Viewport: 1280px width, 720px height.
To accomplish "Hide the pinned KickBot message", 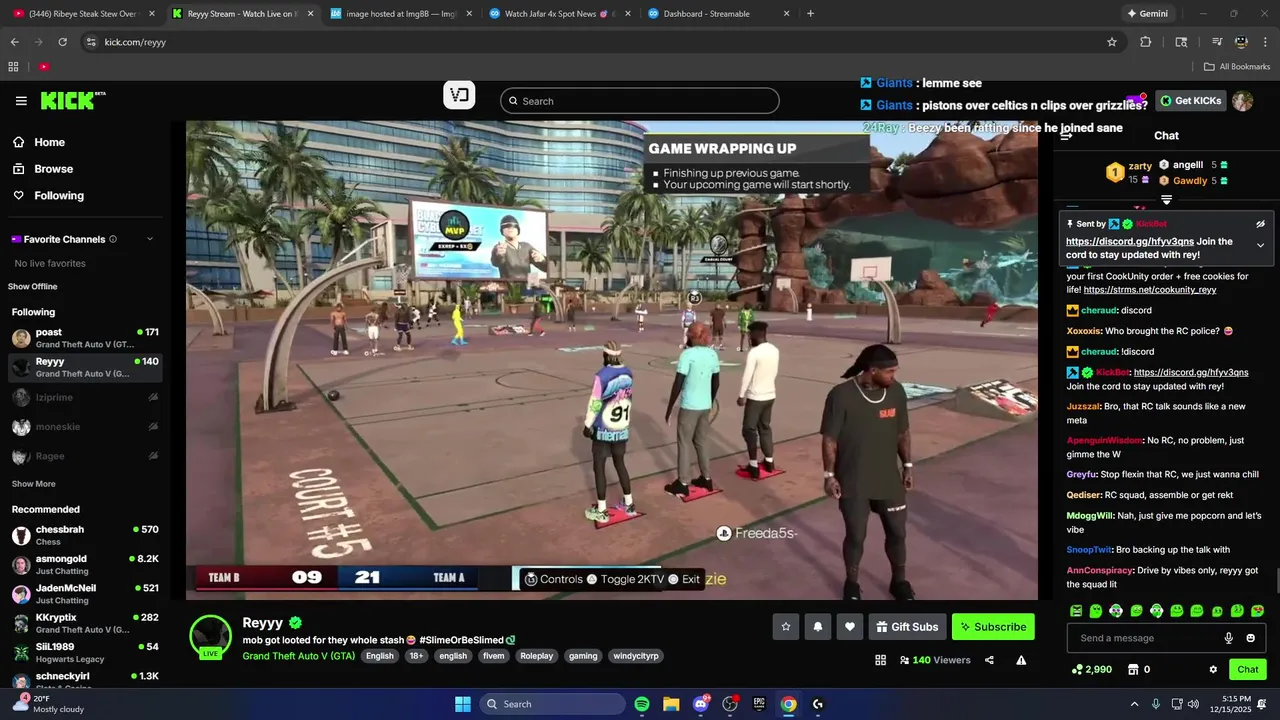I will pyautogui.click(x=1260, y=224).
